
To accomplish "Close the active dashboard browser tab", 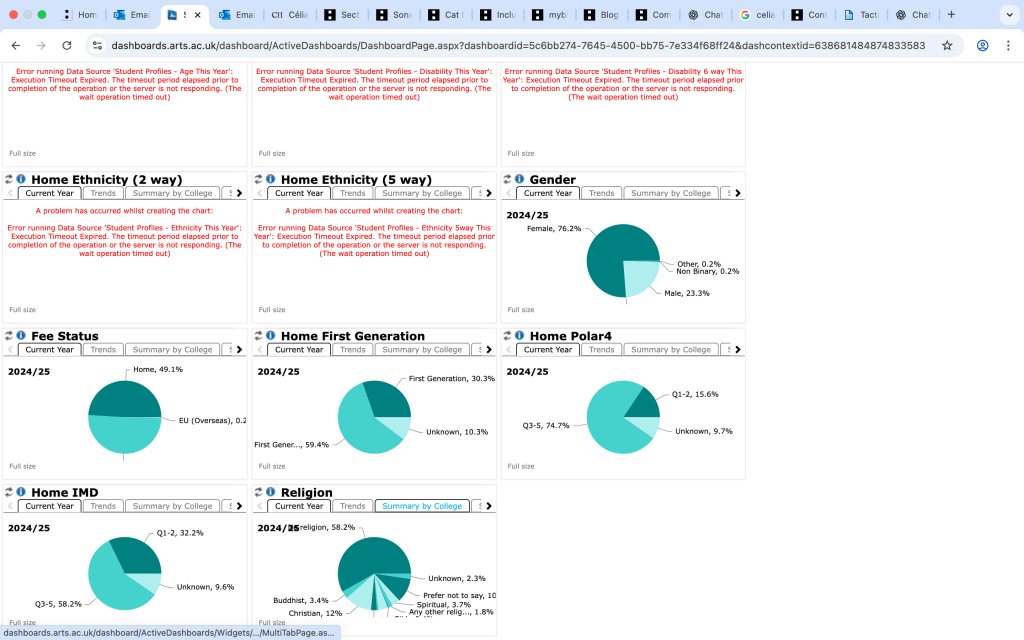I will coord(198,14).
